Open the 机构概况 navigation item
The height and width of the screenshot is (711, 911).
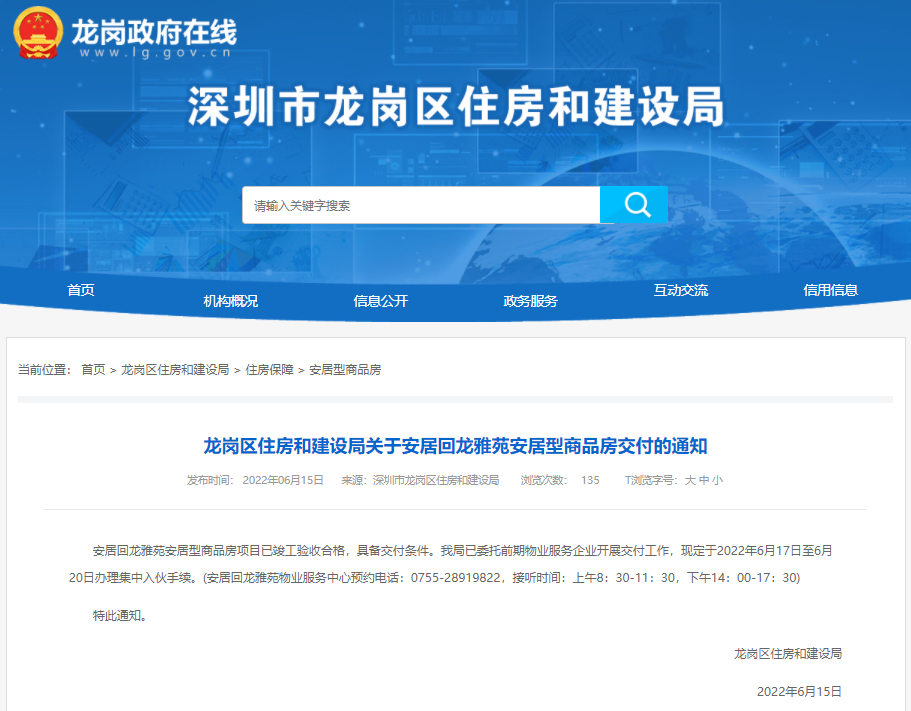coord(230,301)
